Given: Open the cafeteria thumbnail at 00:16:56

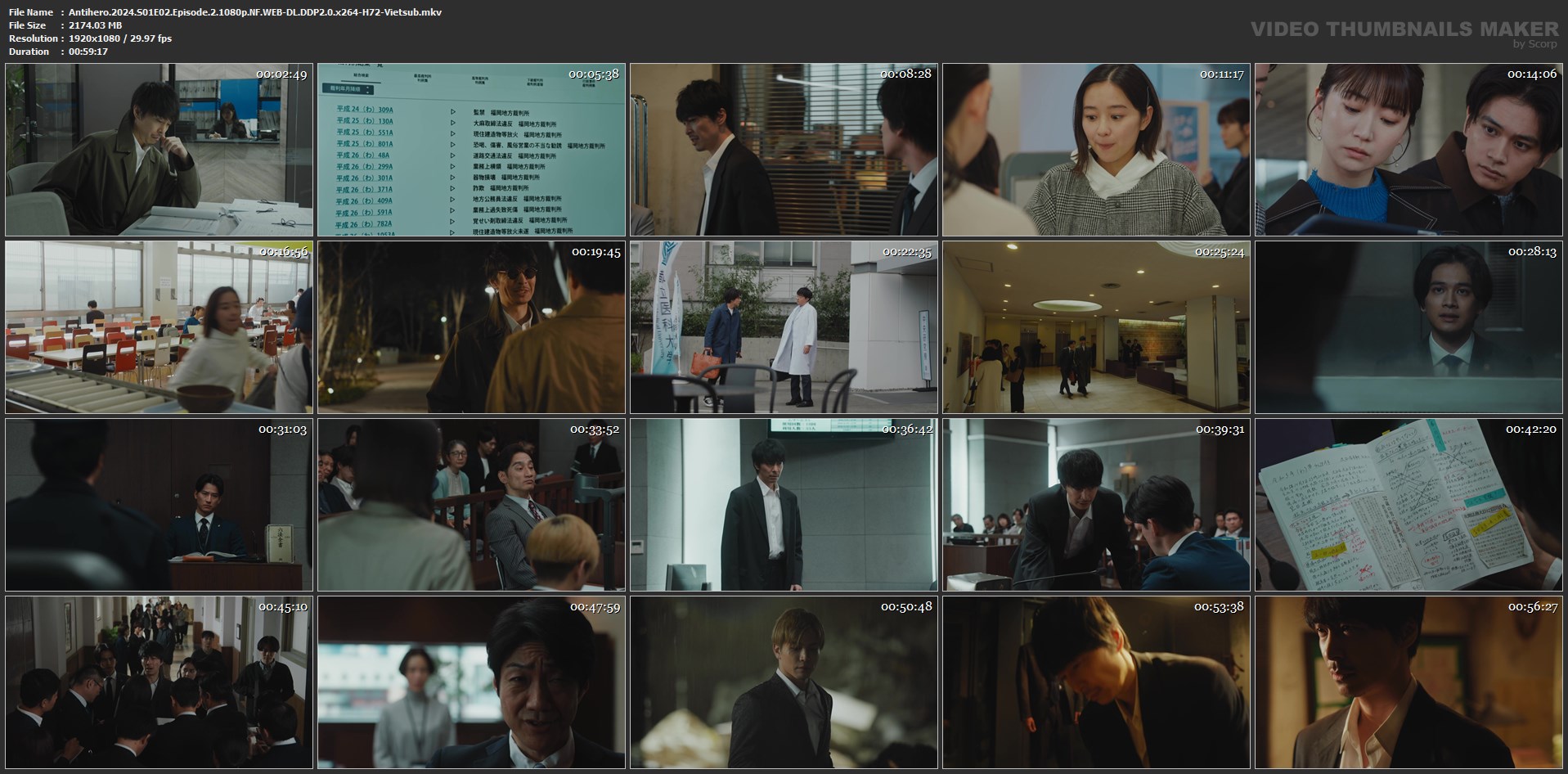Looking at the screenshot, I should pos(159,327).
